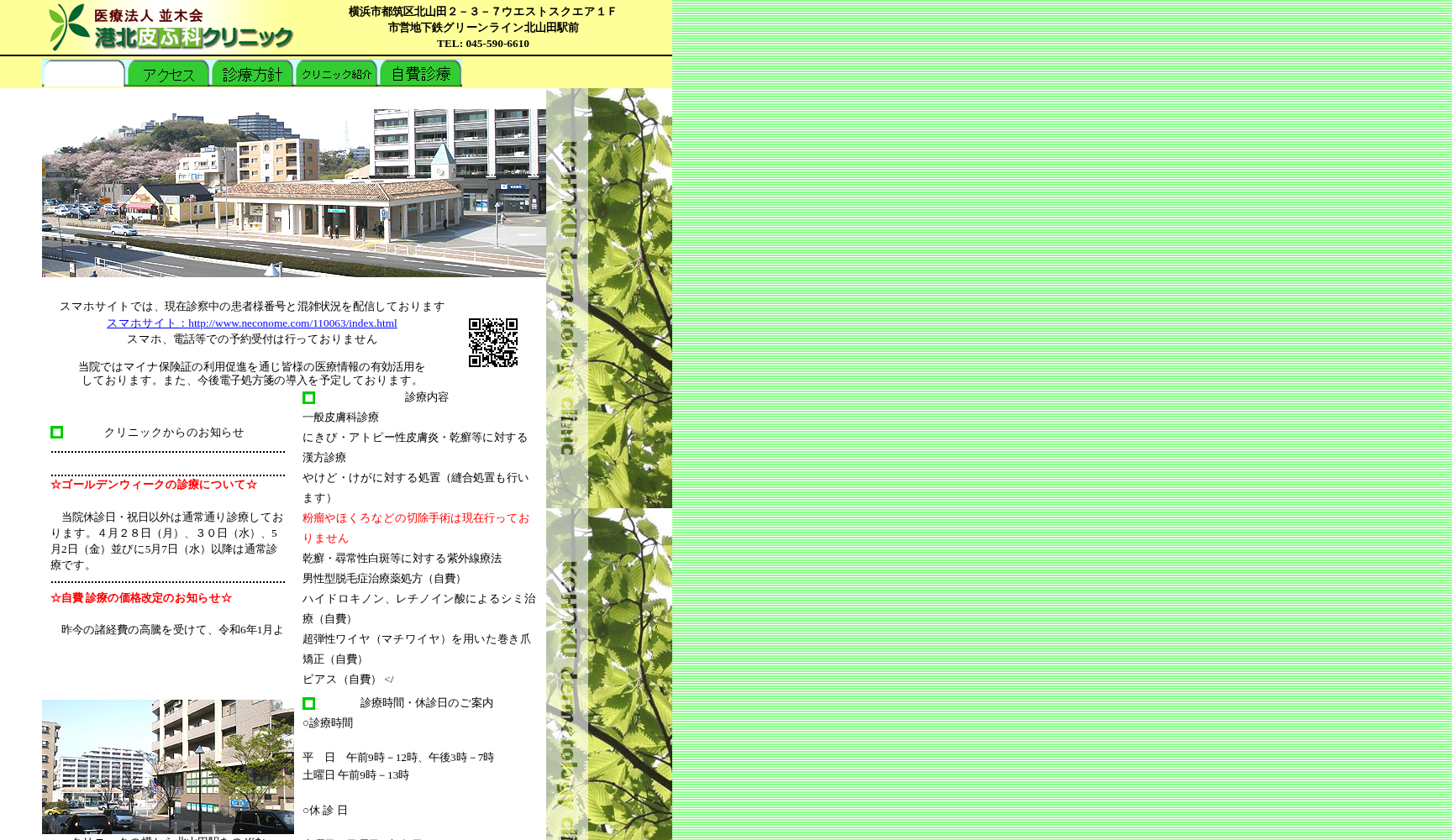The height and width of the screenshot is (840, 1452).
Task: Click the red 粉瘤やほくろ notice text
Action: 416,528
